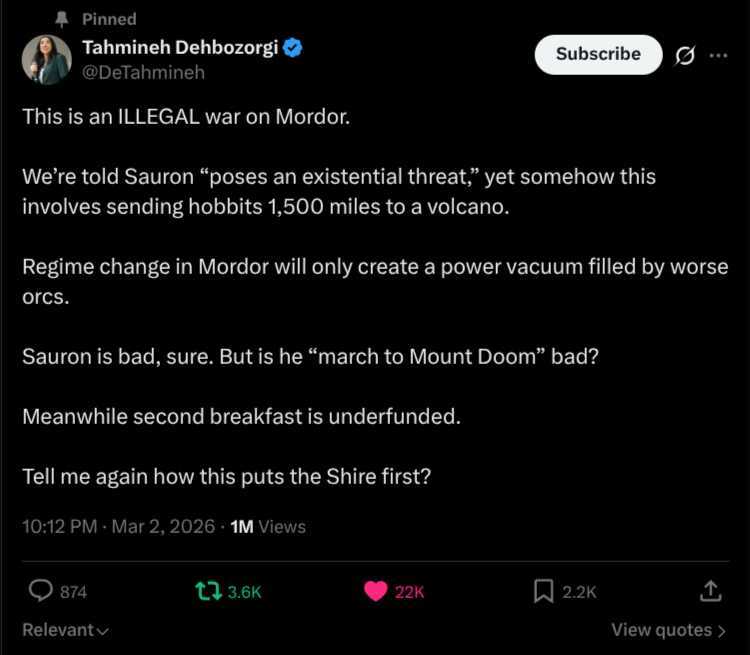Subscribe to Tahmineh Dehbozorgi
Screen dimensions: 750x655
598,54
